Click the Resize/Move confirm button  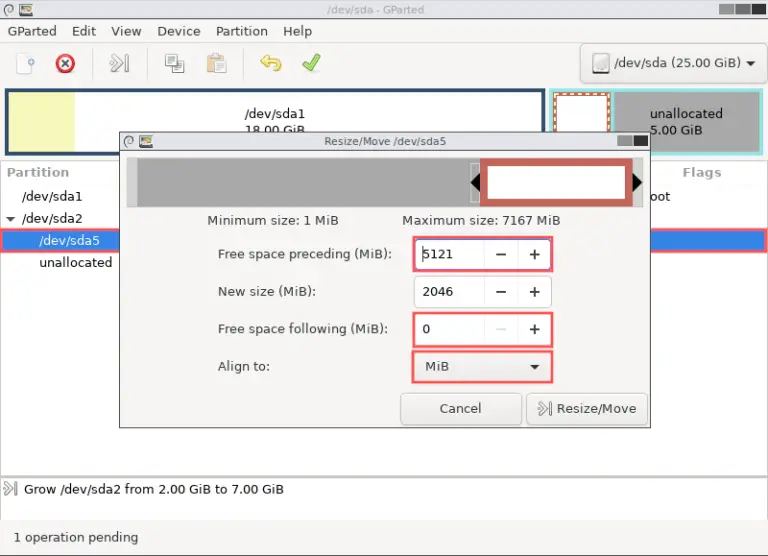tap(587, 409)
